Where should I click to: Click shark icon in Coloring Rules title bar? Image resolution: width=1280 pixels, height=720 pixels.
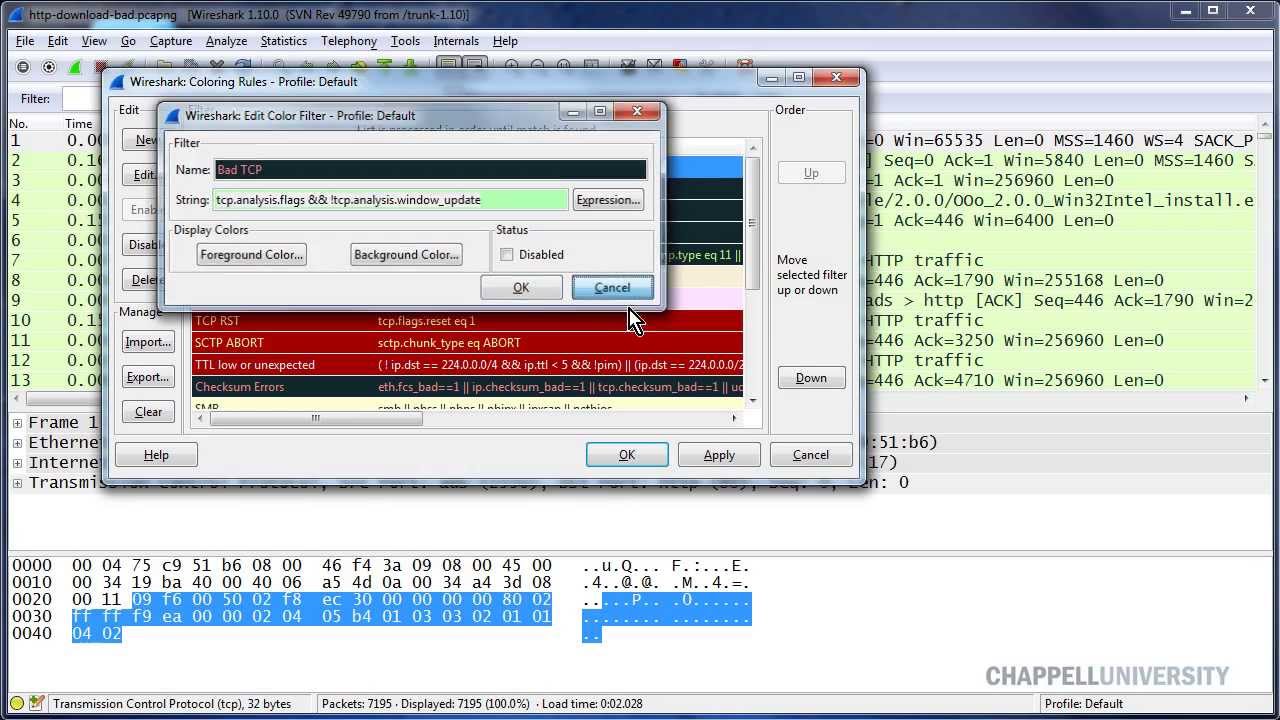[x=117, y=81]
